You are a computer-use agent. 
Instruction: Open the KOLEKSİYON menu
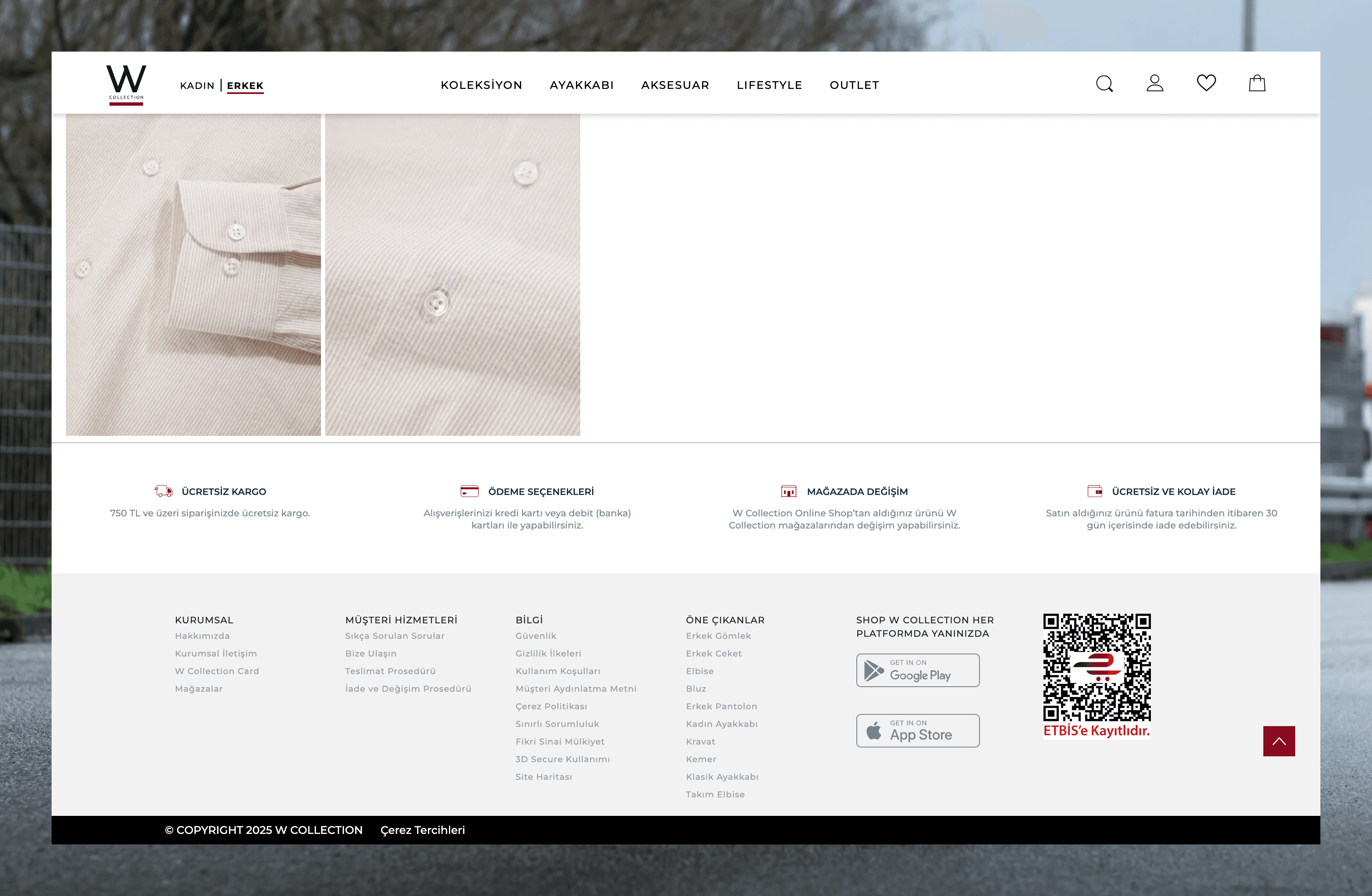481,85
